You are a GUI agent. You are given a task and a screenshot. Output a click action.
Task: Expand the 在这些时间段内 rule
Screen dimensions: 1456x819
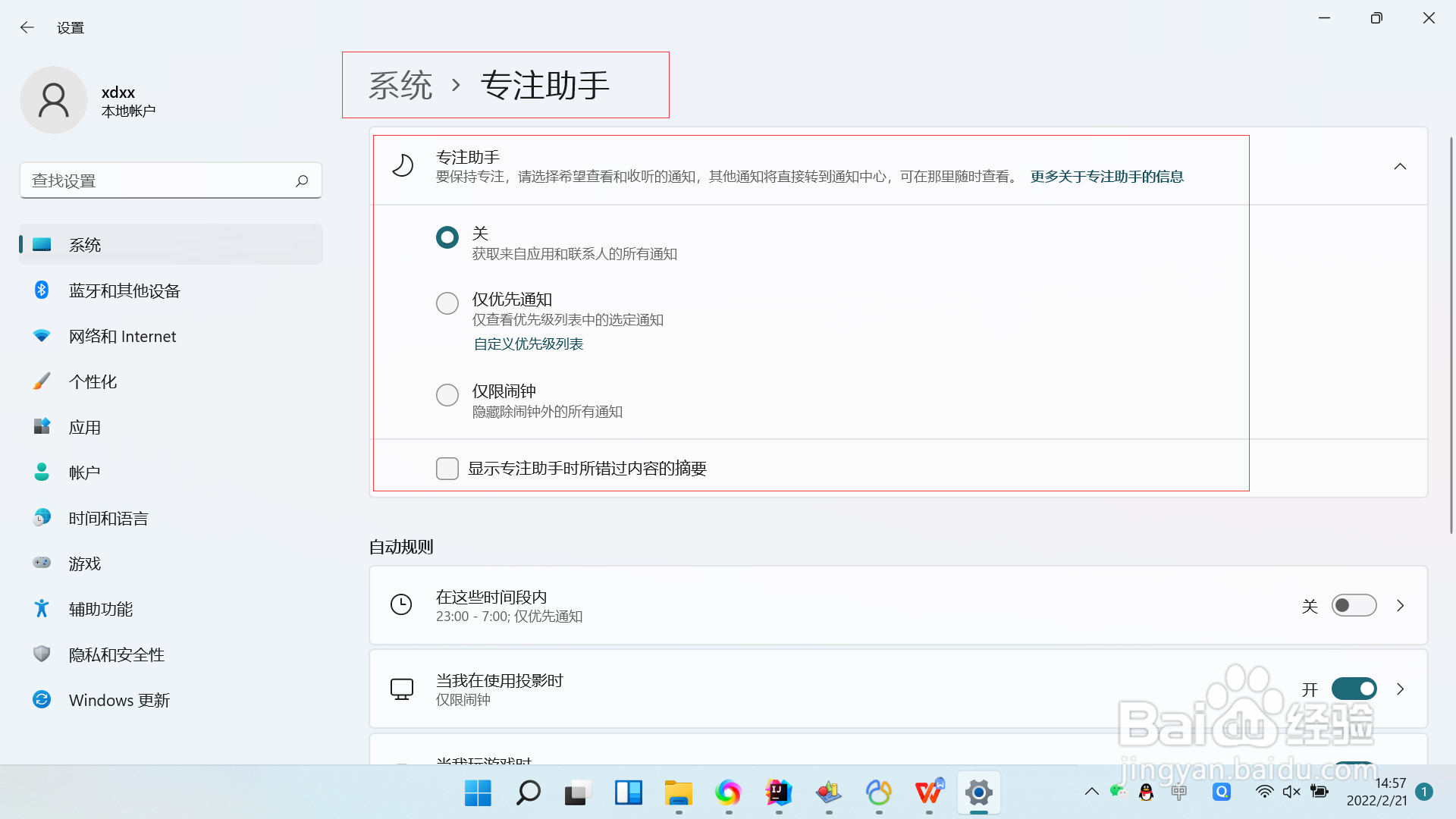pyautogui.click(x=1401, y=605)
